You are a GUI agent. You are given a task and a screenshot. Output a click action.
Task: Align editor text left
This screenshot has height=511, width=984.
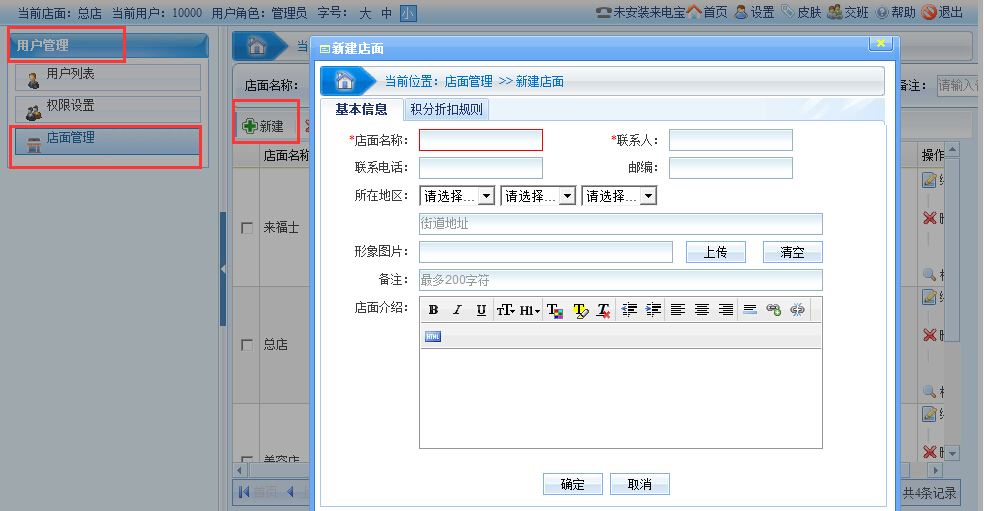(x=678, y=309)
